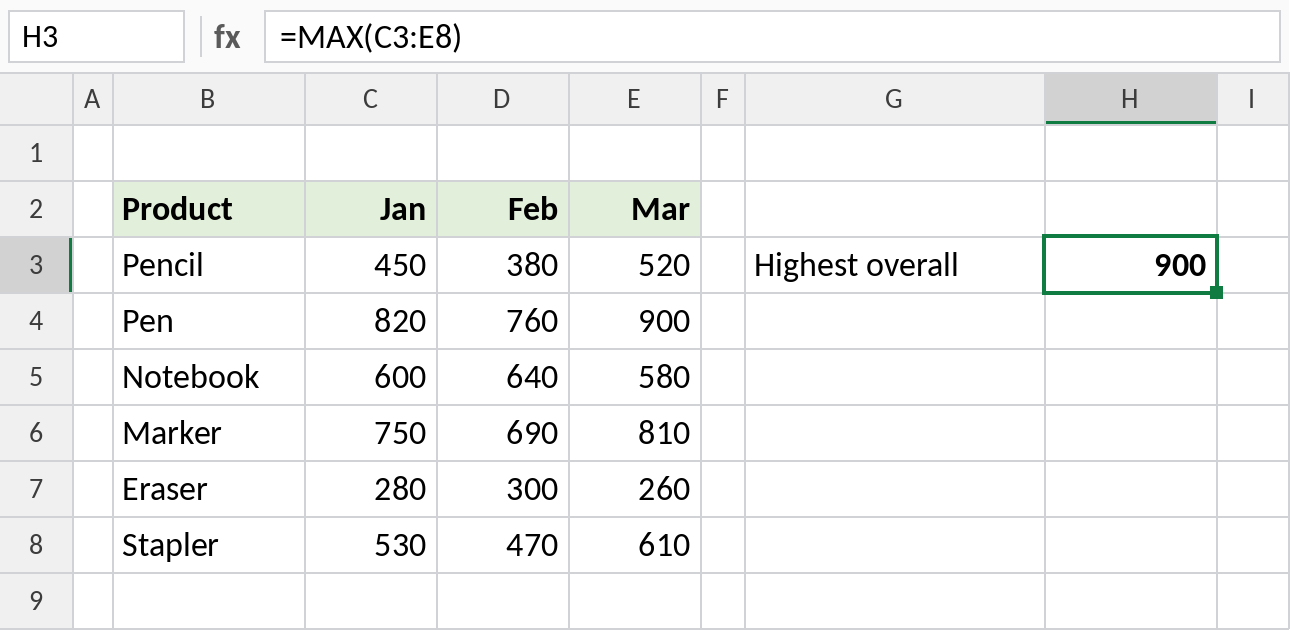Click the Highest overall label cell

coord(895,265)
